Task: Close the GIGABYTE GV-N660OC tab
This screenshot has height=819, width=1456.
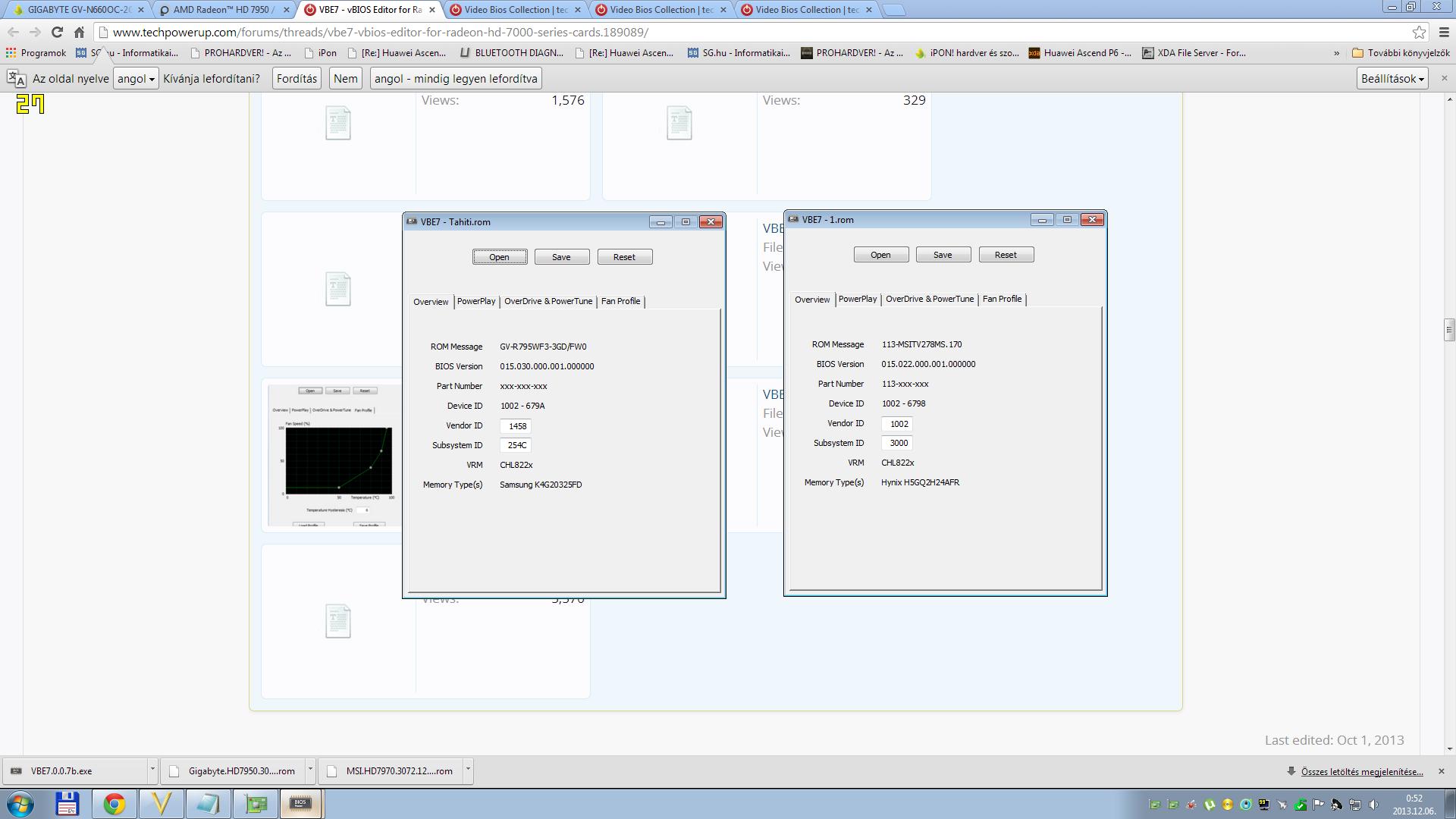Action: pyautogui.click(x=140, y=10)
